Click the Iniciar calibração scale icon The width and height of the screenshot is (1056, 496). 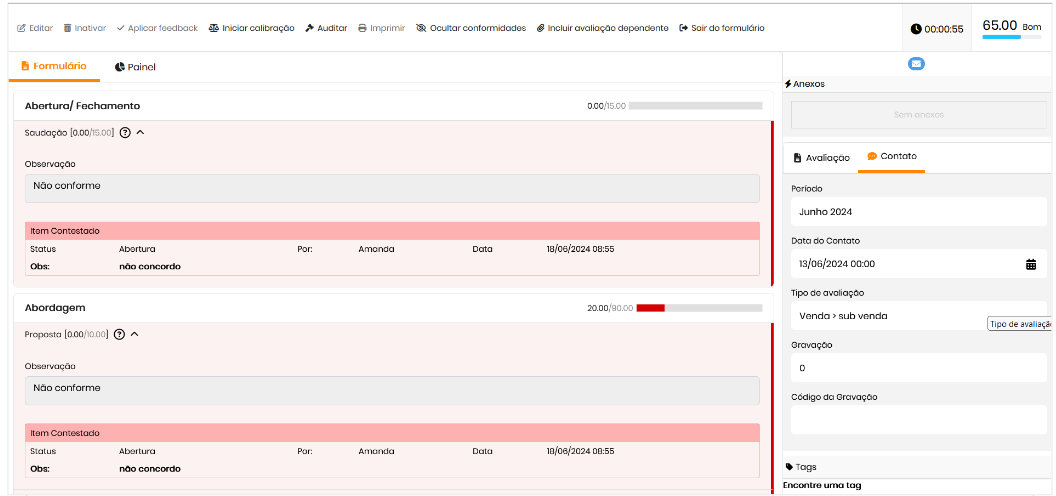tap(213, 28)
